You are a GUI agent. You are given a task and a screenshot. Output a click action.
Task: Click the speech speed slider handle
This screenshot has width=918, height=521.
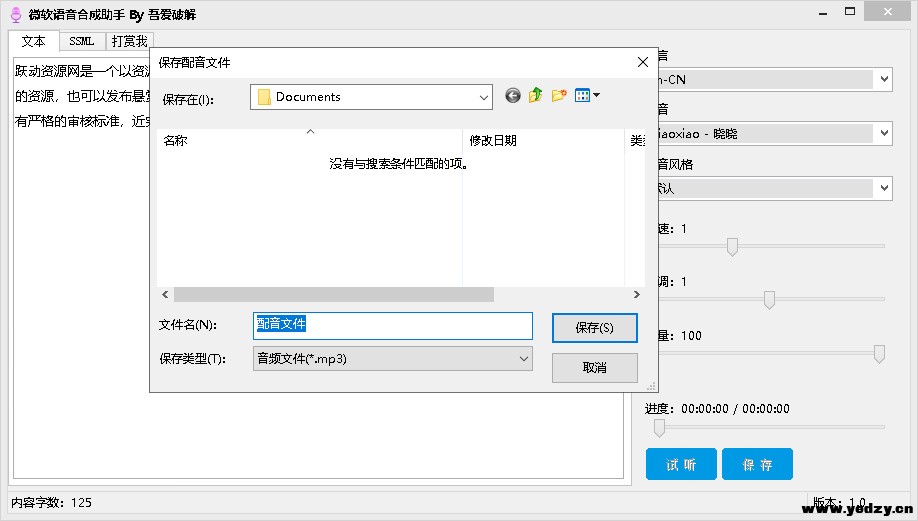click(732, 246)
